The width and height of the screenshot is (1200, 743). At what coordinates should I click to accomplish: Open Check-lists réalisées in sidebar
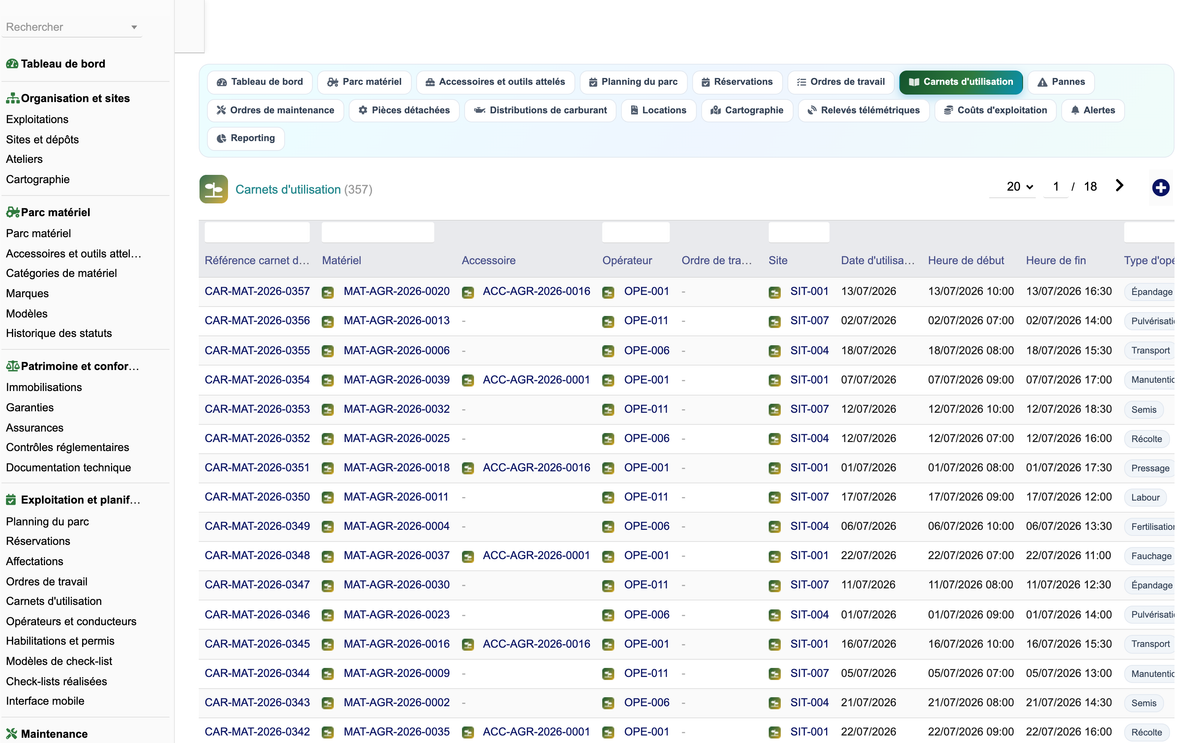[x=57, y=682]
